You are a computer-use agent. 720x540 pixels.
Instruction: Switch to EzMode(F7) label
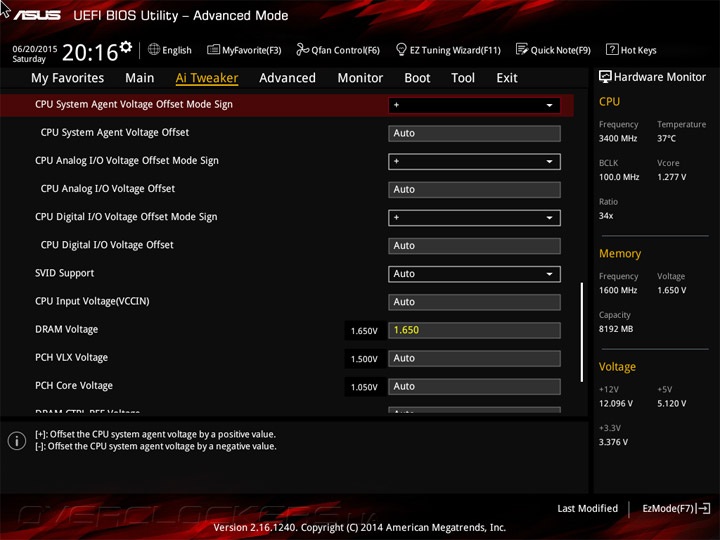pyautogui.click(x=668, y=508)
